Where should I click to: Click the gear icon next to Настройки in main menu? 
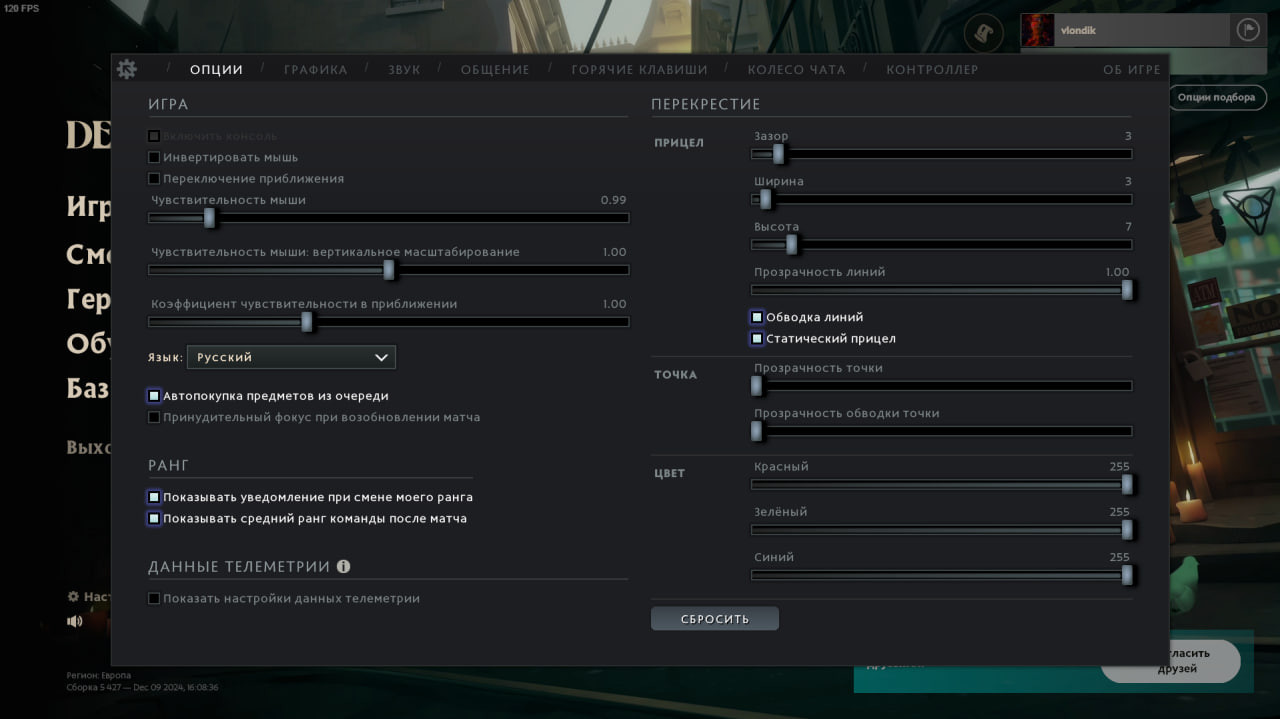pyautogui.click(x=73, y=596)
